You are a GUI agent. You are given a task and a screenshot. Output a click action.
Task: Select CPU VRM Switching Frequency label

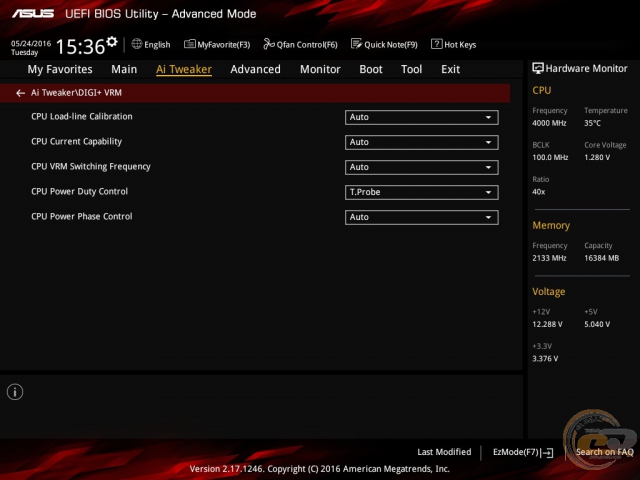point(91,167)
